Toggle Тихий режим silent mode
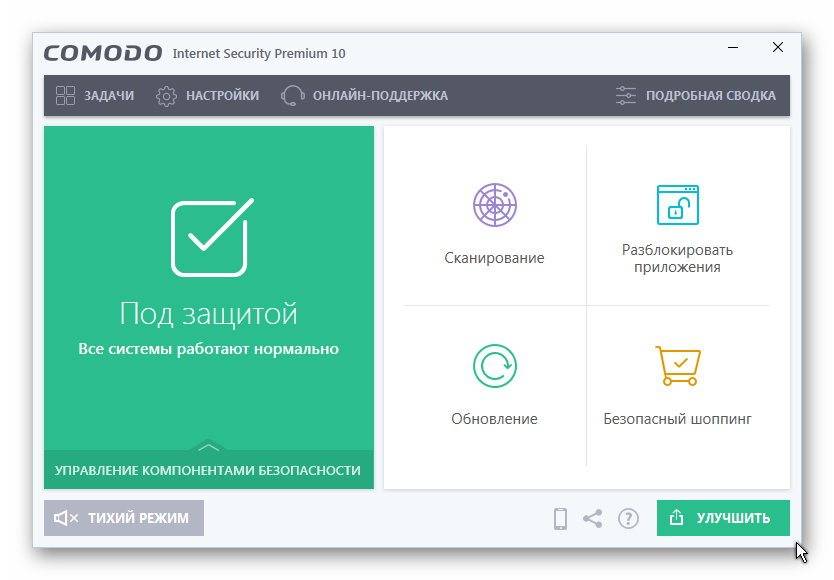Screen dimensions: 834x580 [x=124, y=518]
